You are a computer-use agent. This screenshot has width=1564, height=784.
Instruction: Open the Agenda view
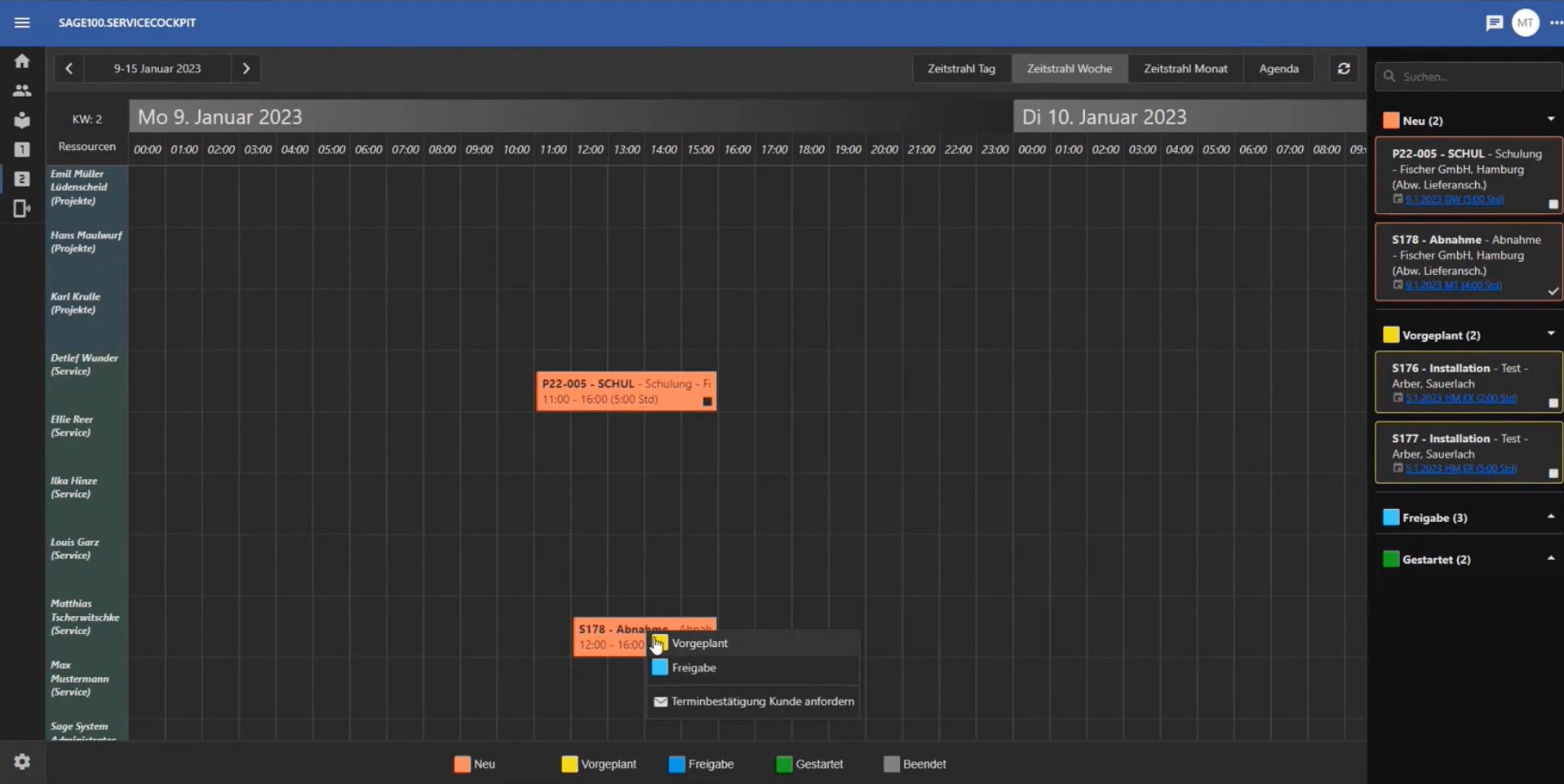coord(1278,69)
